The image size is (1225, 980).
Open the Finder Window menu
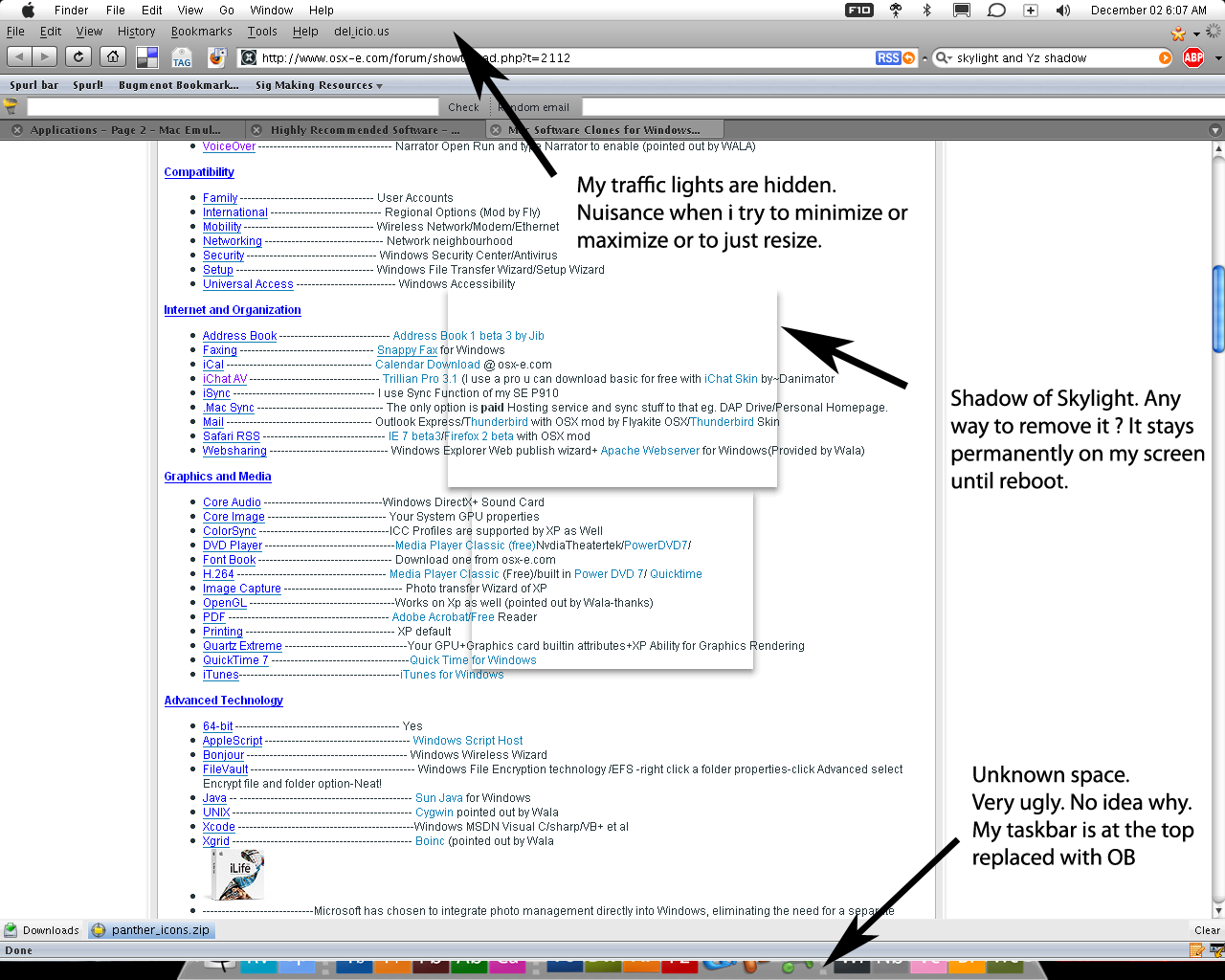pos(272,11)
